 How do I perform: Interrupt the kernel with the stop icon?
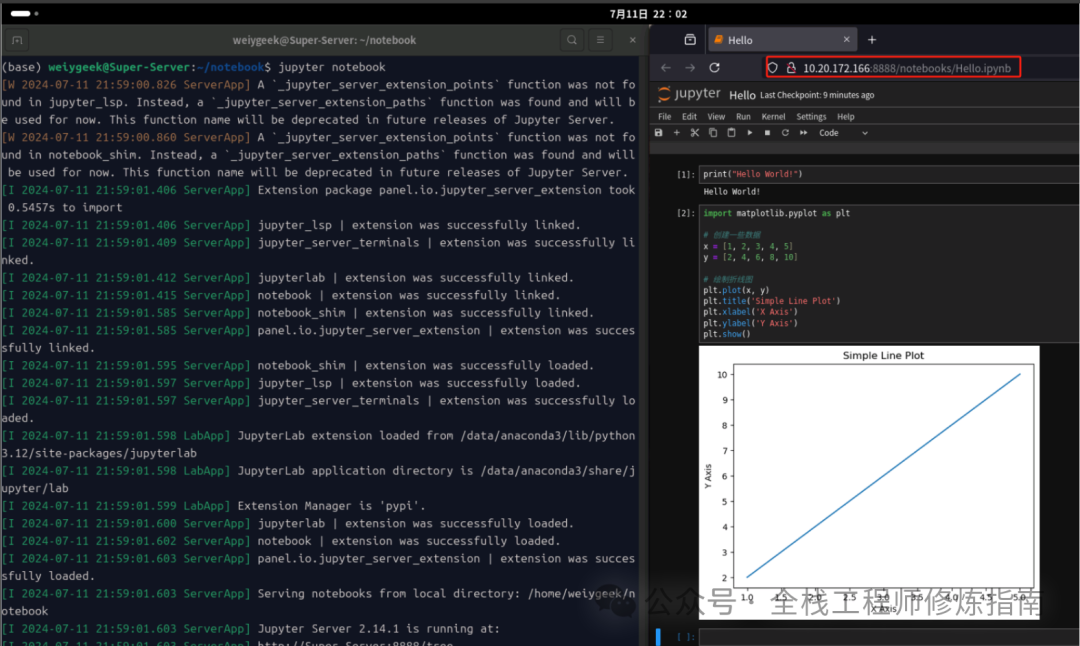coord(767,133)
